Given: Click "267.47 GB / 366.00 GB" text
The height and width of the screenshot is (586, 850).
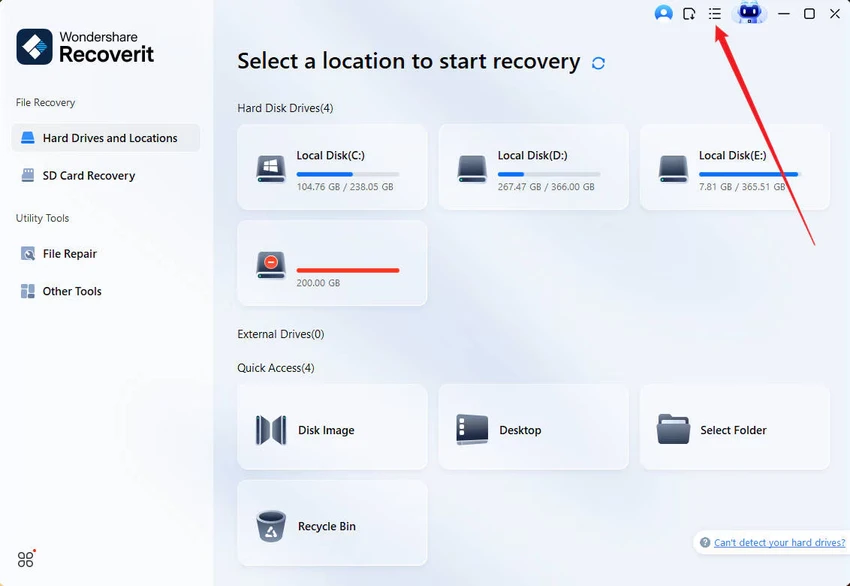Looking at the screenshot, I should (x=546, y=186).
